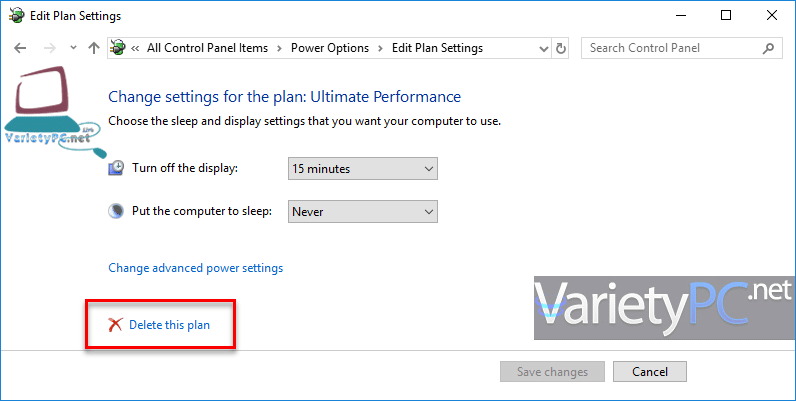Click the Cancel button
Viewport: 796px width, 401px height.
point(650,372)
